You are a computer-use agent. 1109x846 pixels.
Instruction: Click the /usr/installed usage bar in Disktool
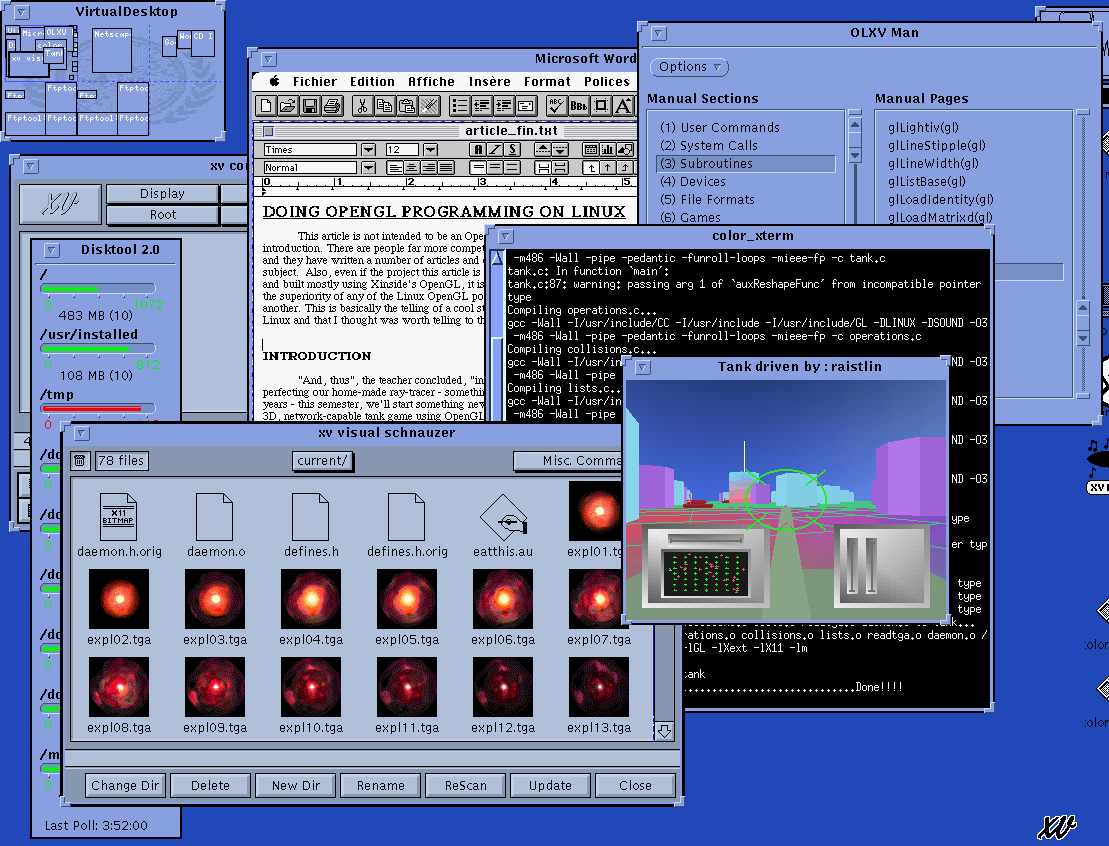coord(98,348)
